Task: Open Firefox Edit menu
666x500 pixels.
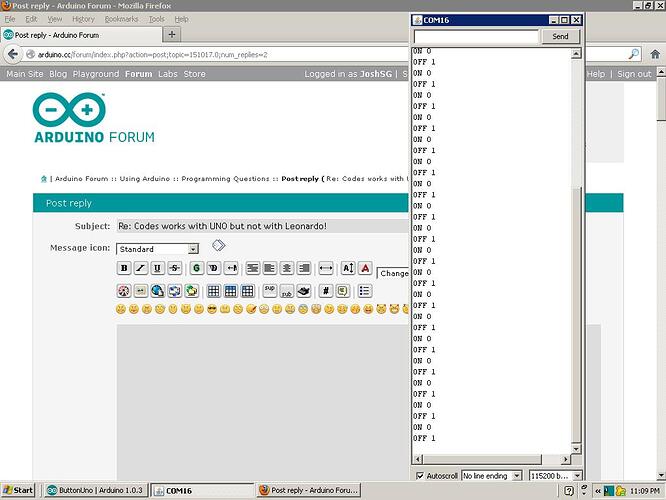Action: pyautogui.click(x=31, y=19)
